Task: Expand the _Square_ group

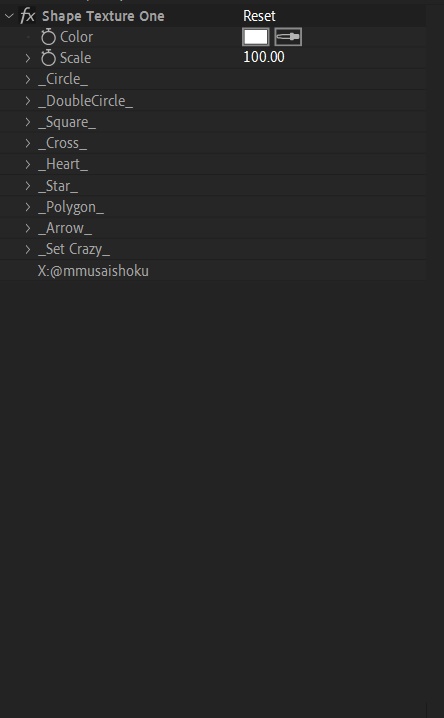Action: (x=28, y=122)
